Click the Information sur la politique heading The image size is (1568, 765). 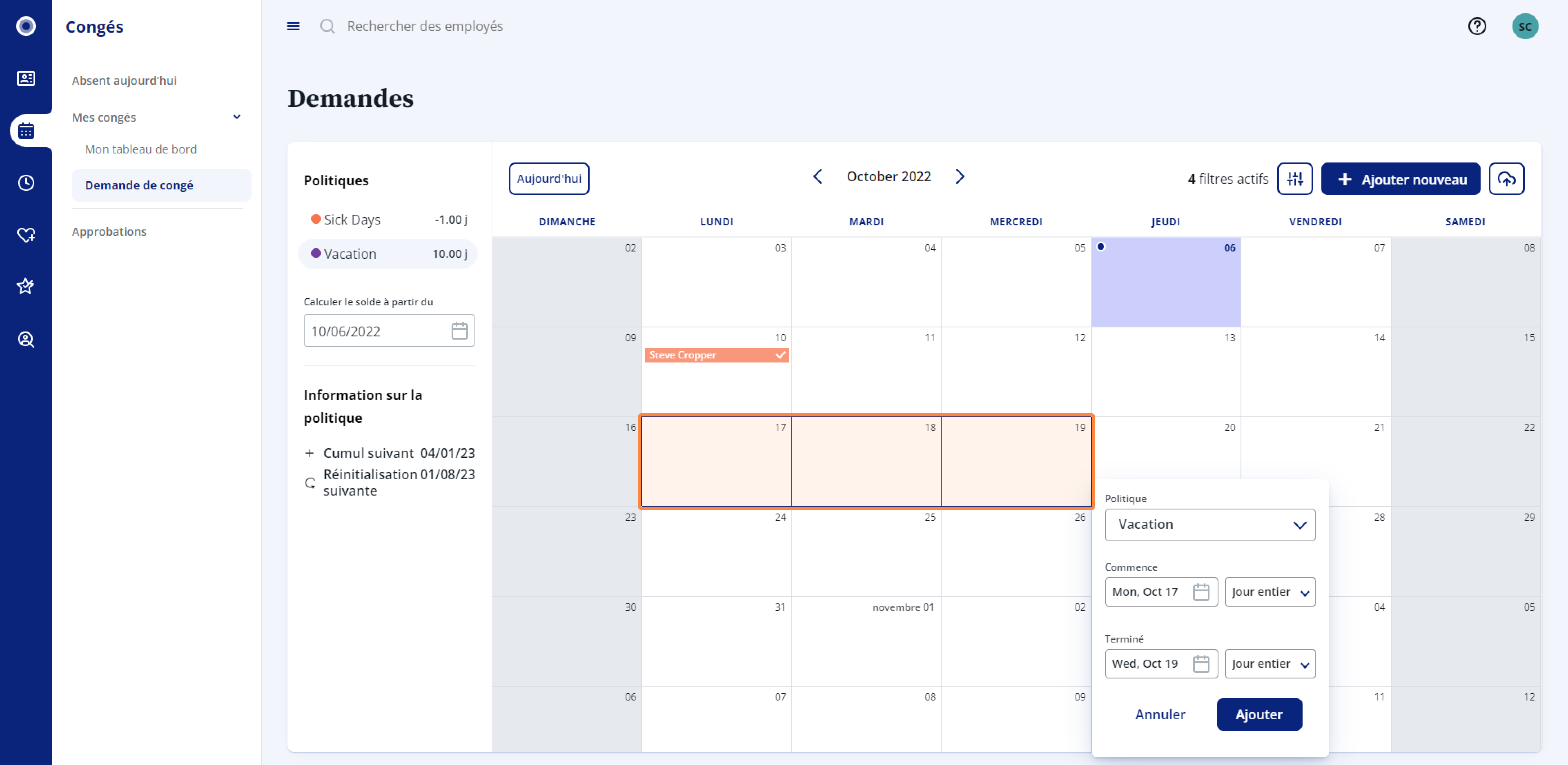coord(363,407)
